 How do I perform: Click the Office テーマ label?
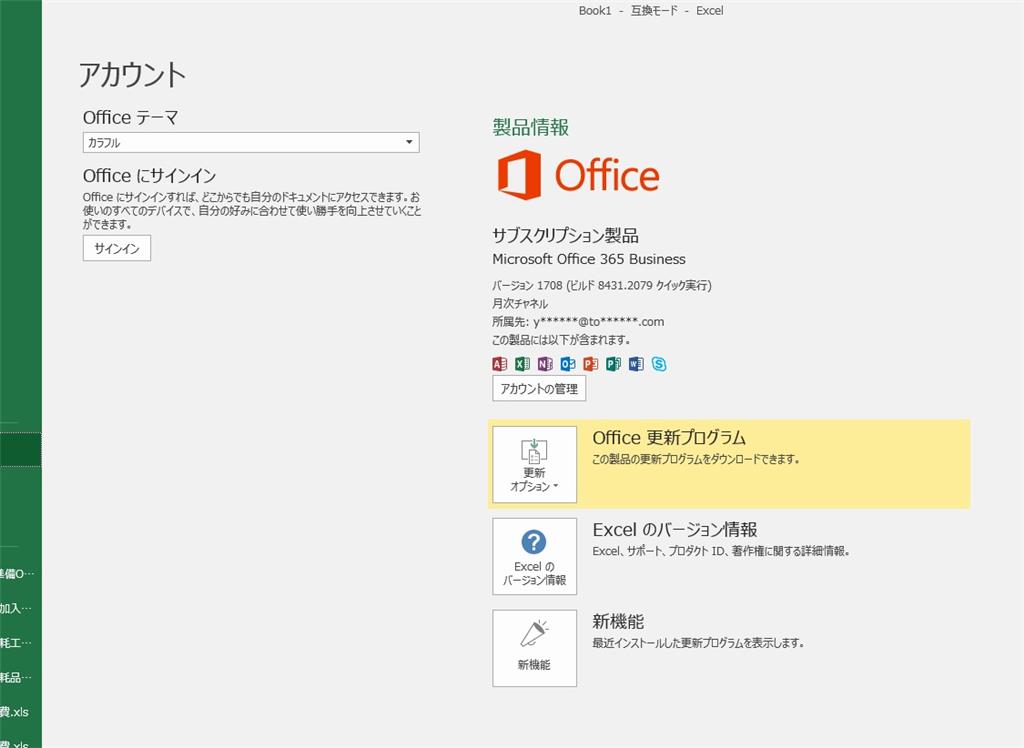coord(131,118)
